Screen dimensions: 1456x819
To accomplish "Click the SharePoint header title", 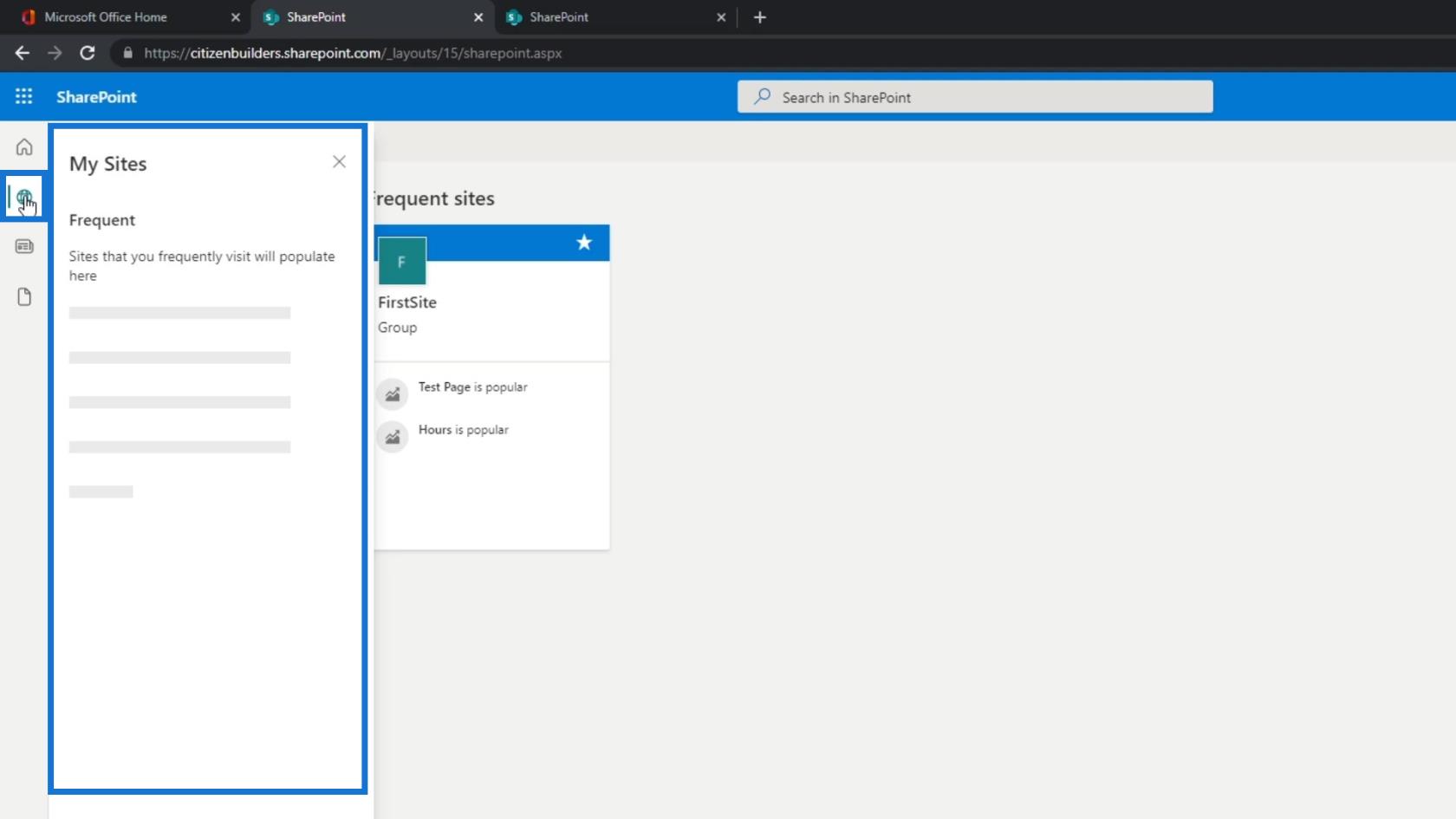I will tap(96, 97).
